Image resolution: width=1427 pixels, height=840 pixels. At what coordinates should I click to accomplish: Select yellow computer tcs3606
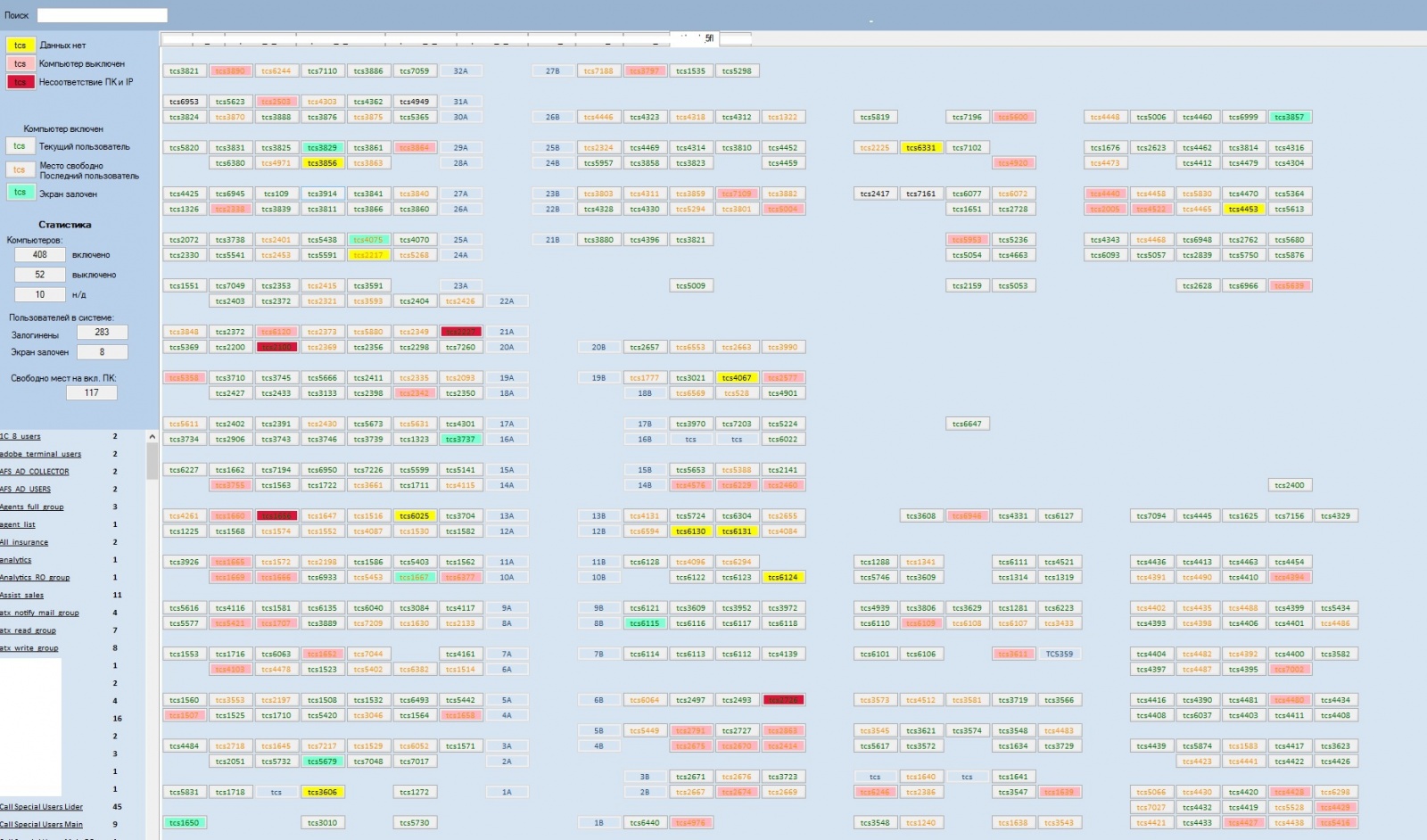[x=322, y=793]
